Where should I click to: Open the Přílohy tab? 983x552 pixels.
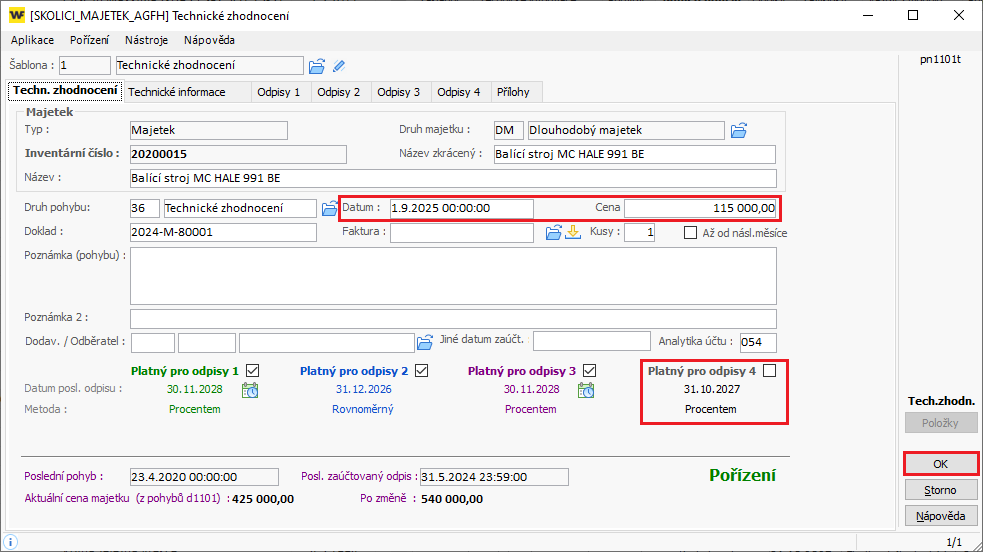514,92
